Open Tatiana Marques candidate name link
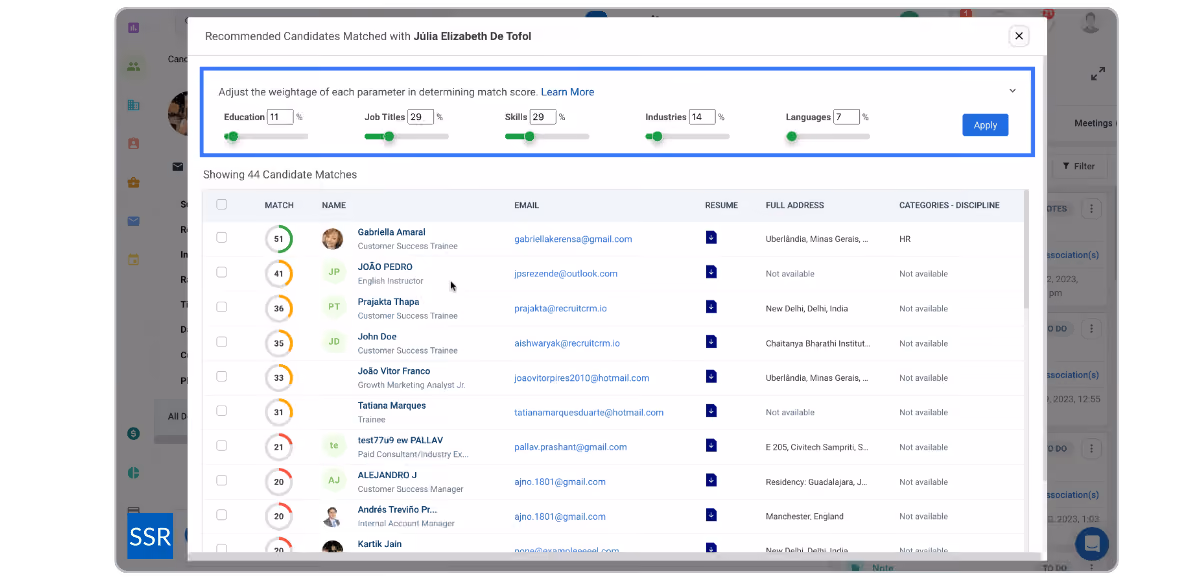 click(x=392, y=405)
